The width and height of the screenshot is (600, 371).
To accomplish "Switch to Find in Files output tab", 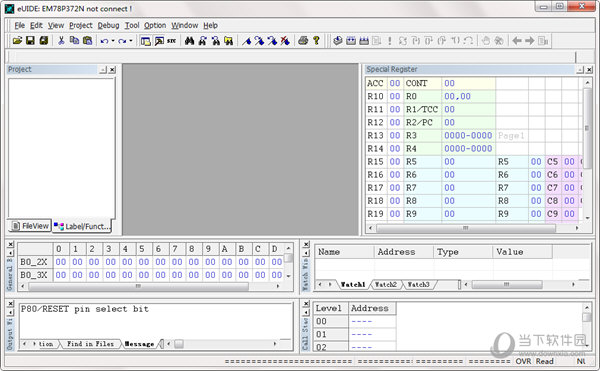I will (90, 343).
